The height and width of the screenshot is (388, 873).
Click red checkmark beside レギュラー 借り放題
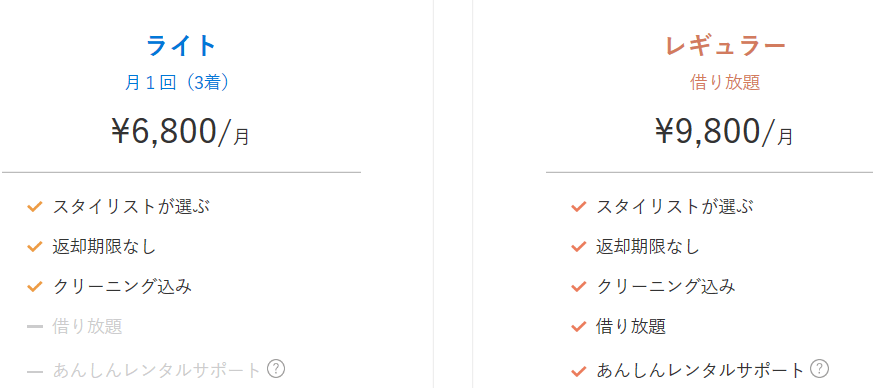tap(578, 327)
